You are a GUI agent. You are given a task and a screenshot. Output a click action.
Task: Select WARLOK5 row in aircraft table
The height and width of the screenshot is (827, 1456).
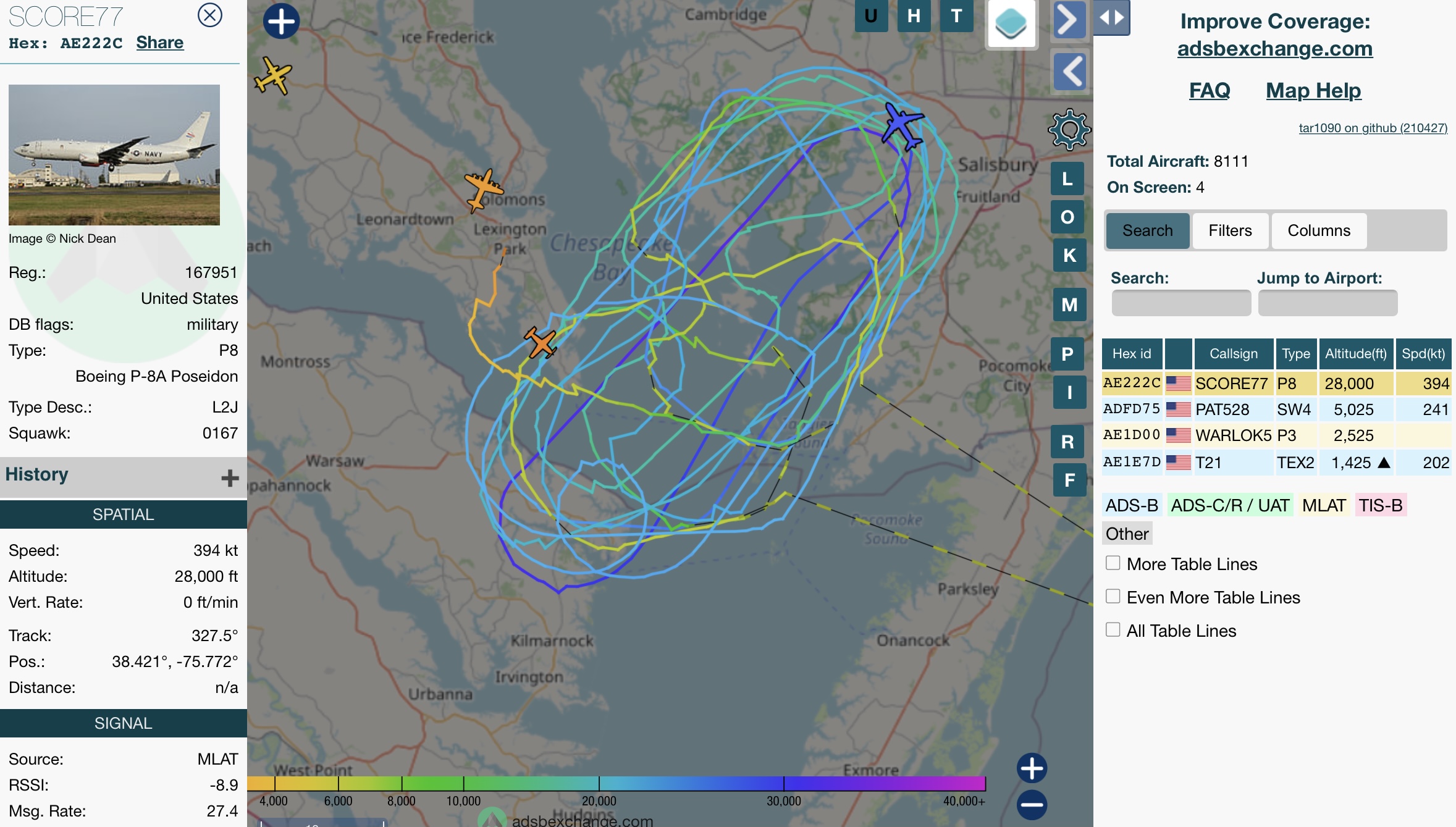(1276, 435)
